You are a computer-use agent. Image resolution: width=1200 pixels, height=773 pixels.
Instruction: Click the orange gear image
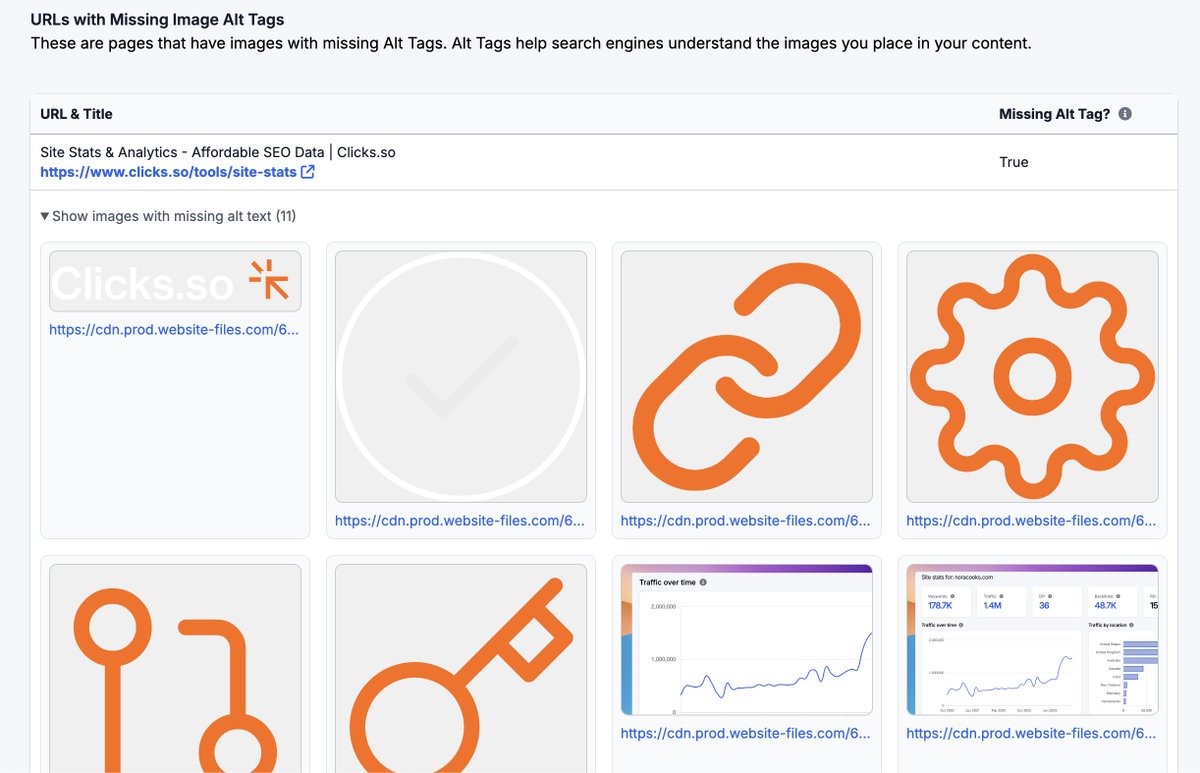[x=1032, y=376]
